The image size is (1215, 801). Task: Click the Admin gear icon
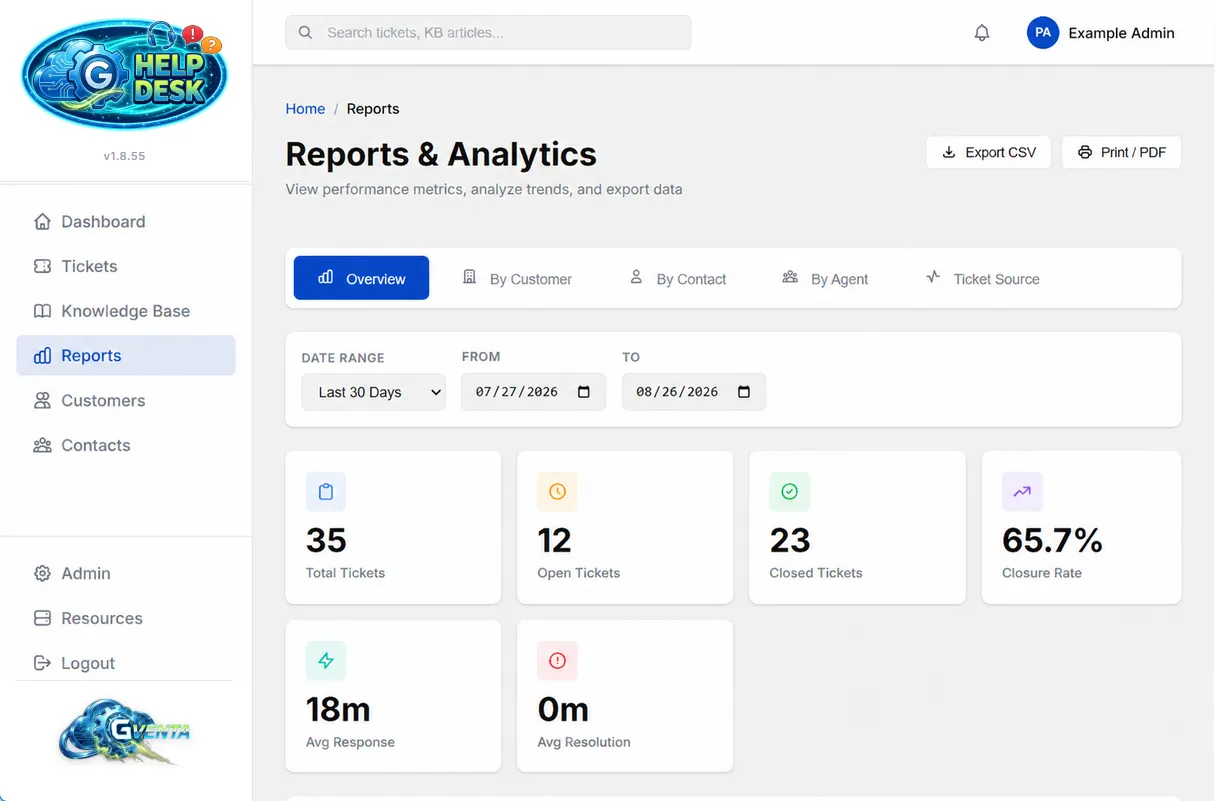click(42, 574)
